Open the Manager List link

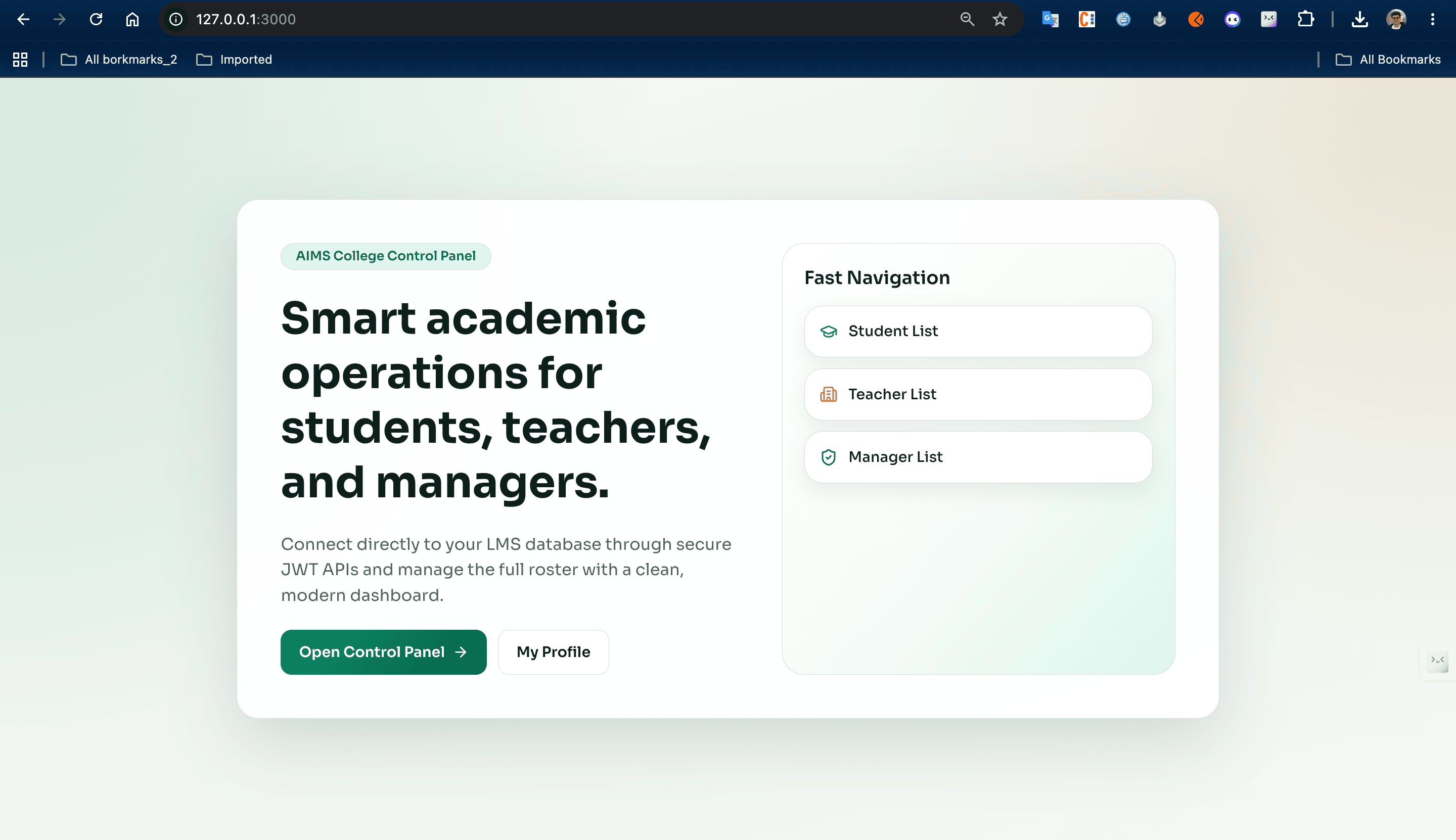click(978, 457)
